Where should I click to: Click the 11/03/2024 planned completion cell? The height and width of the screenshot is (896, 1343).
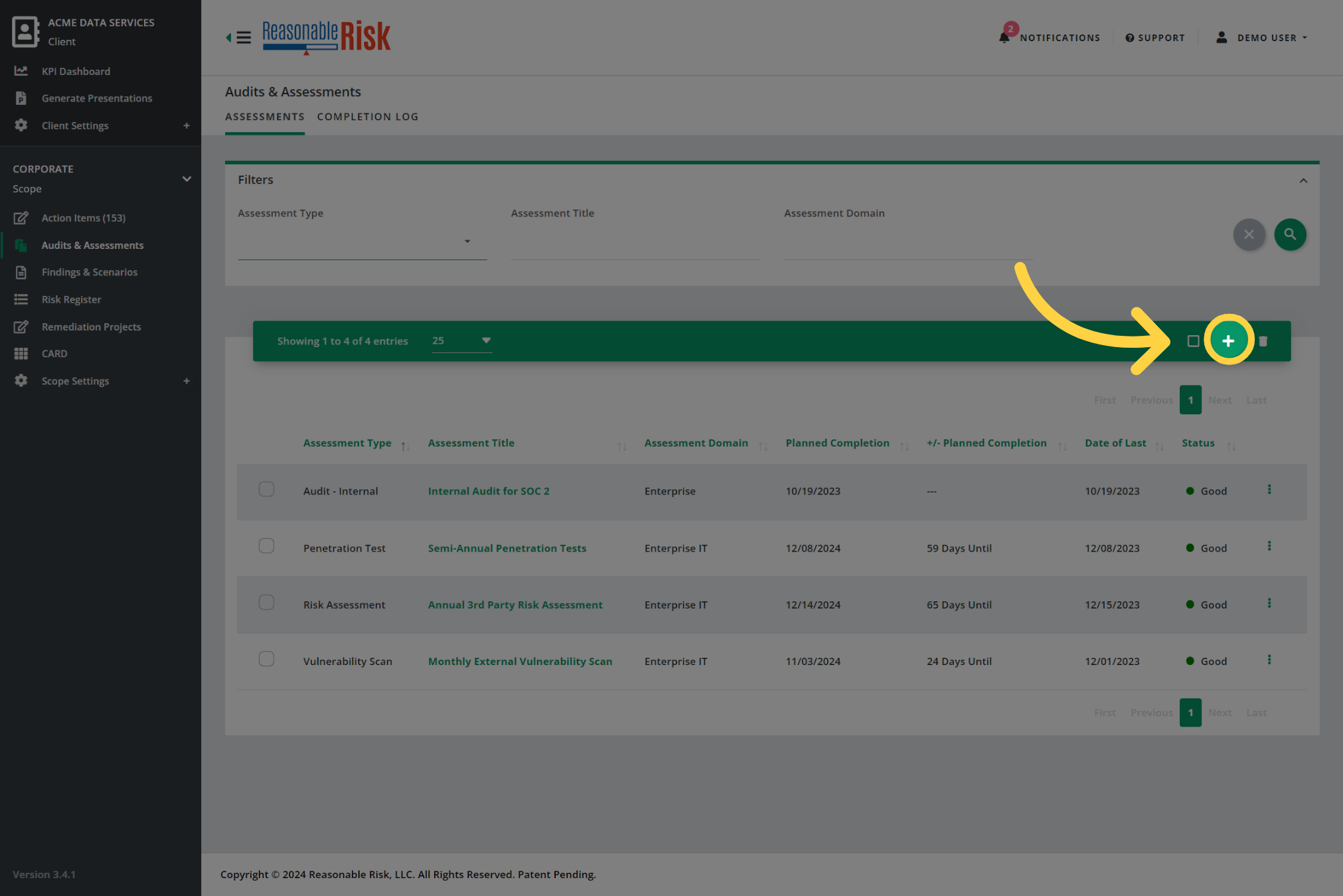(813, 661)
